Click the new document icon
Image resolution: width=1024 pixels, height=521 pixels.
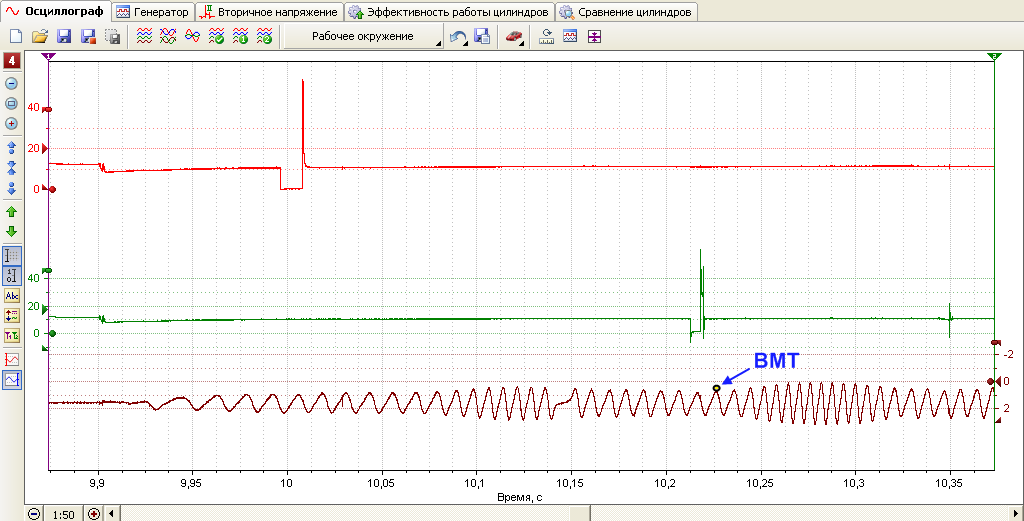16,37
